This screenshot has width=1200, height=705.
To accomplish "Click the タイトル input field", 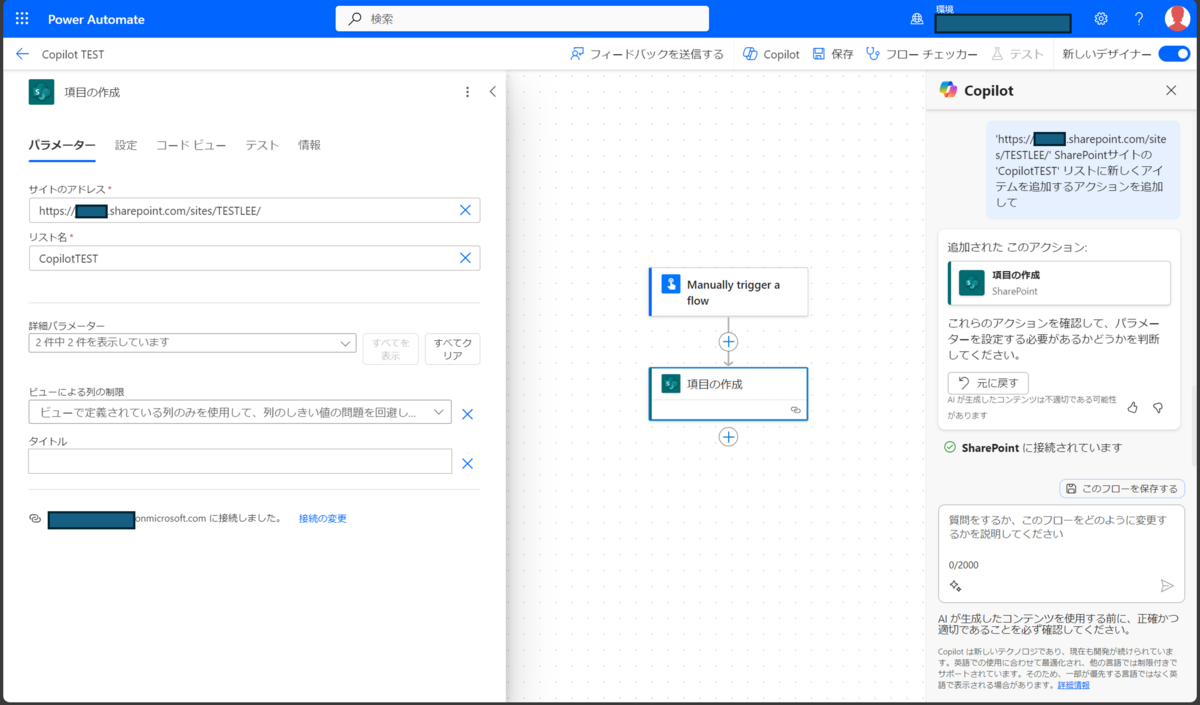I will (240, 461).
